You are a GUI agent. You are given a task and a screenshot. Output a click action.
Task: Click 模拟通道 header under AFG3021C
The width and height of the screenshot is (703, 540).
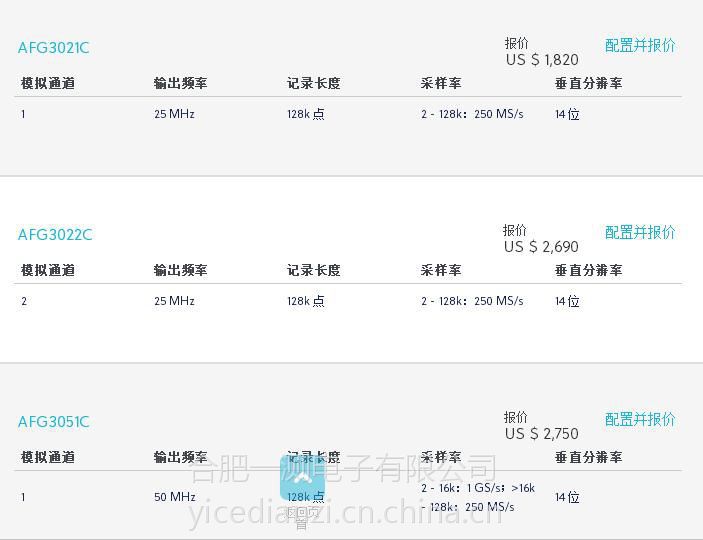(x=48, y=83)
